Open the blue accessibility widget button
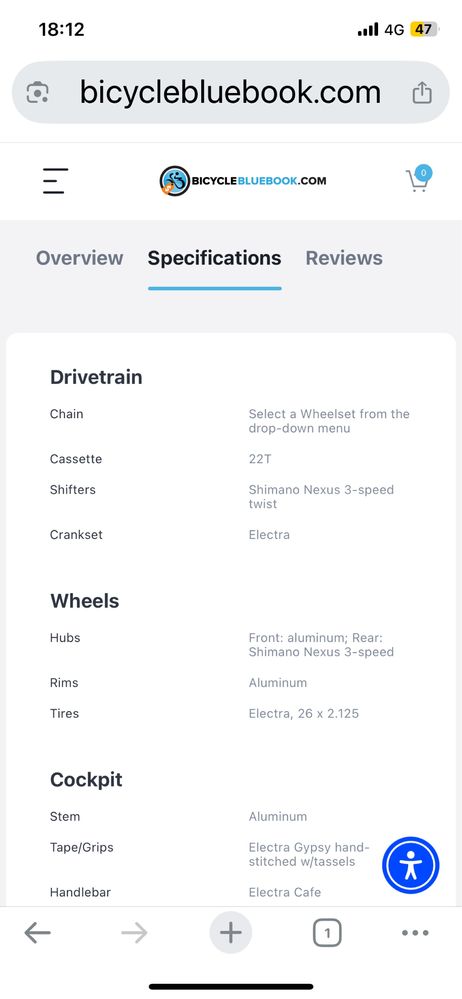The height and width of the screenshot is (999, 462). point(410,865)
